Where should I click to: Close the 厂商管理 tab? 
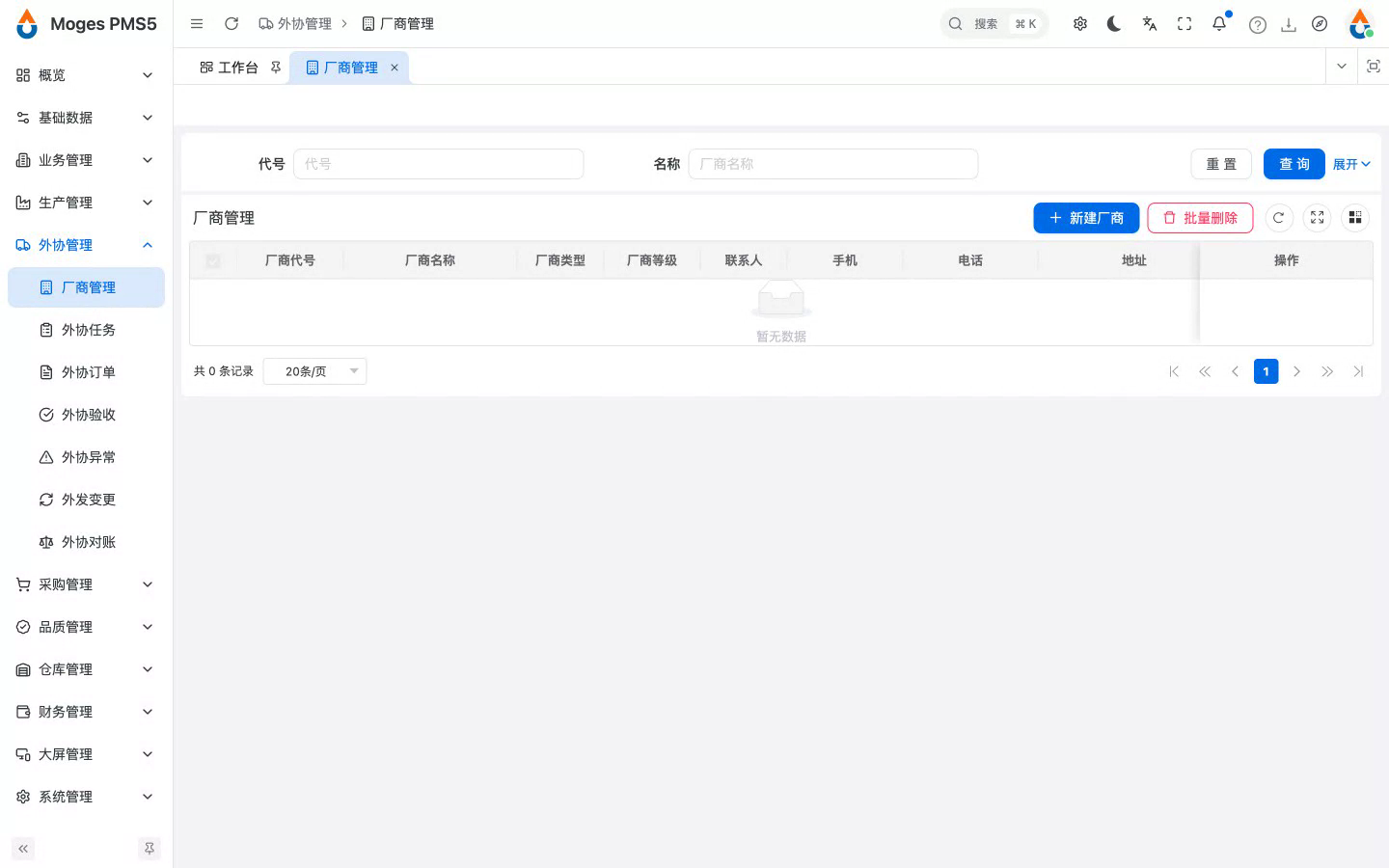click(395, 68)
